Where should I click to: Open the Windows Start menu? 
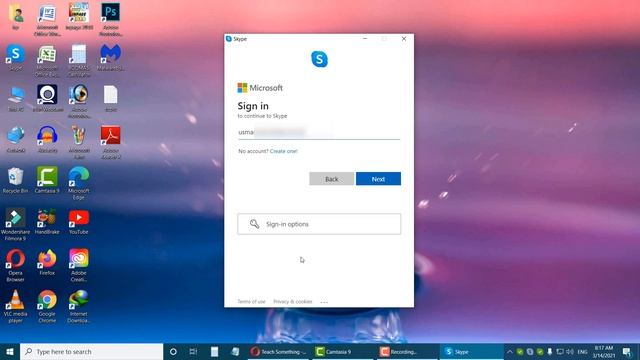pyautogui.click(x=10, y=351)
